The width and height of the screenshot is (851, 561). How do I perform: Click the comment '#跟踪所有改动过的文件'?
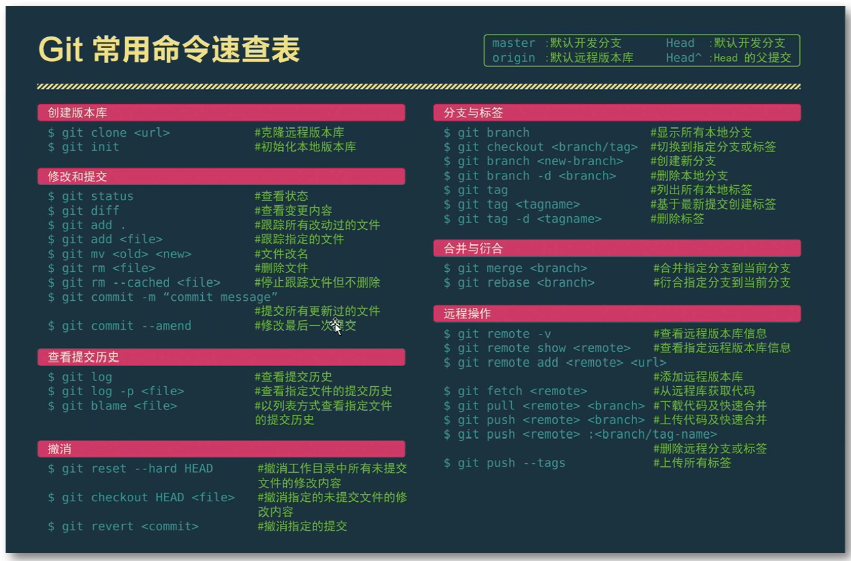coord(317,225)
